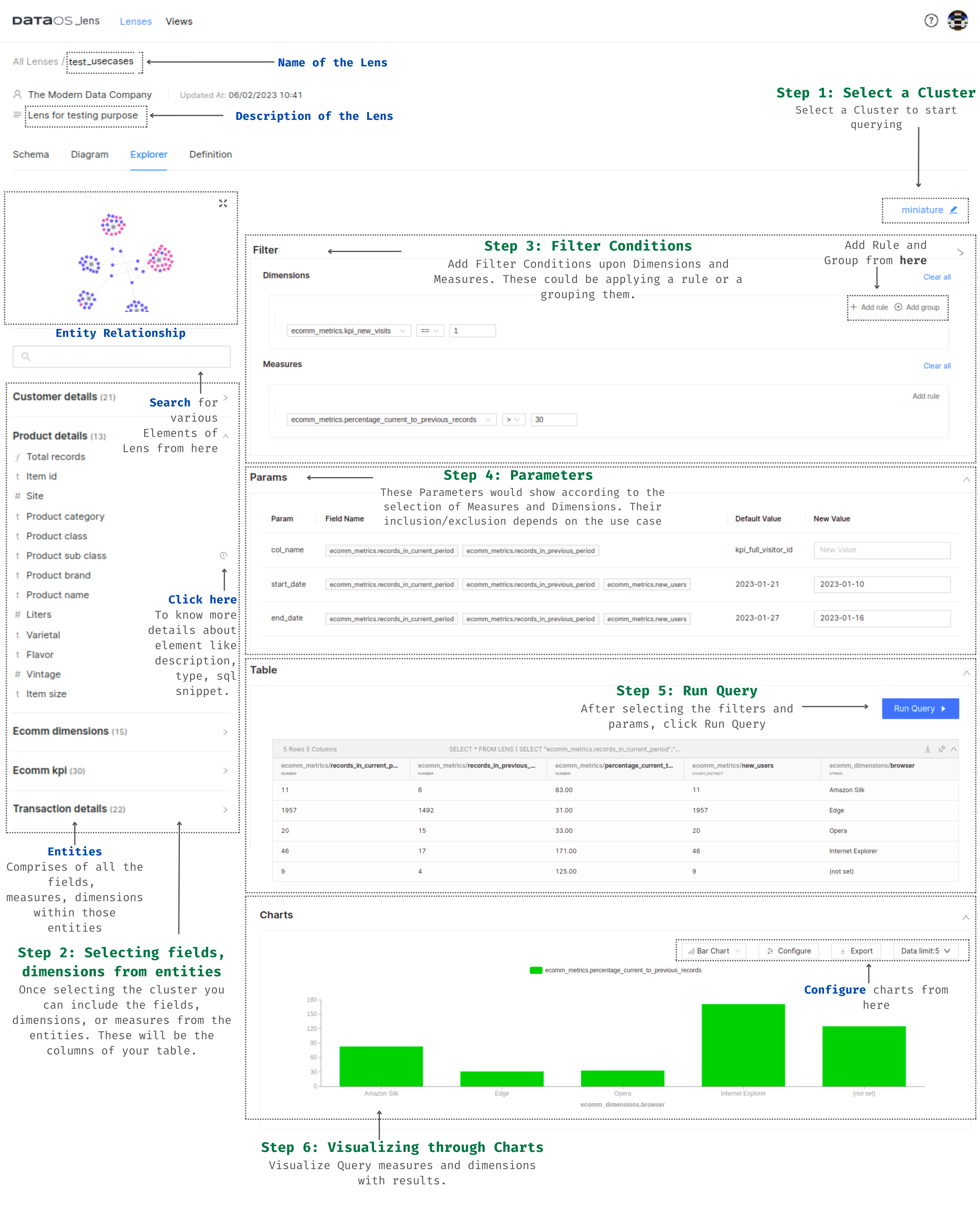This screenshot has height=1225, width=980.
Task: Open the ecomm_metrics.kpi_new_visits field dropdown
Action: (x=349, y=331)
